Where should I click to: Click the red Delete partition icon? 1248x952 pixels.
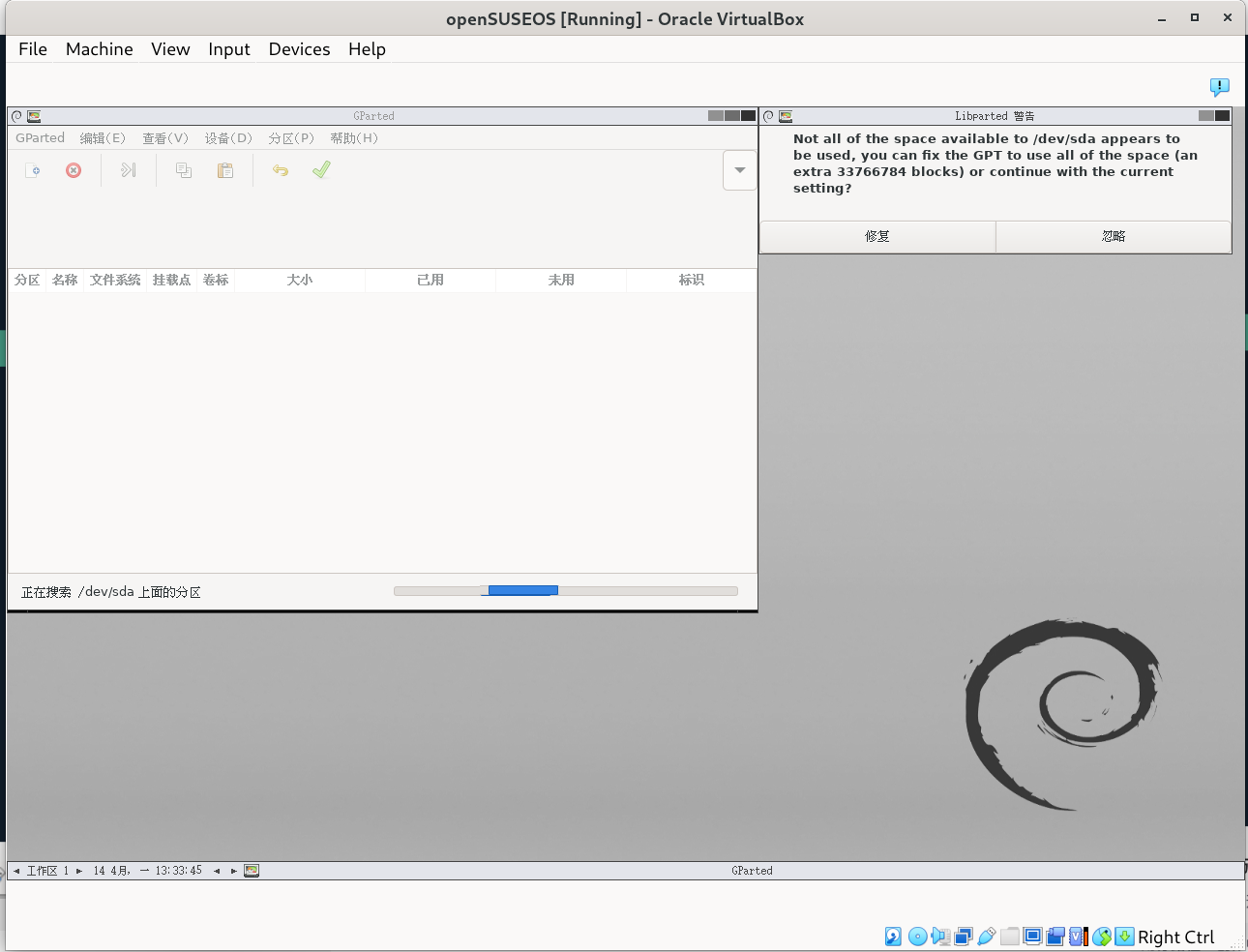tap(74, 170)
